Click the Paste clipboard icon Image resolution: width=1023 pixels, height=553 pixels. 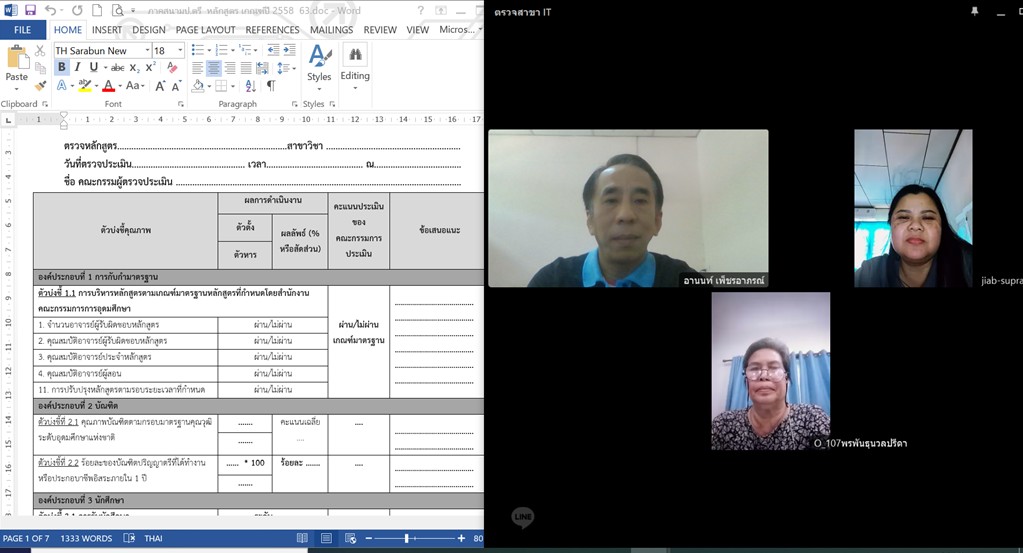tap(17, 57)
